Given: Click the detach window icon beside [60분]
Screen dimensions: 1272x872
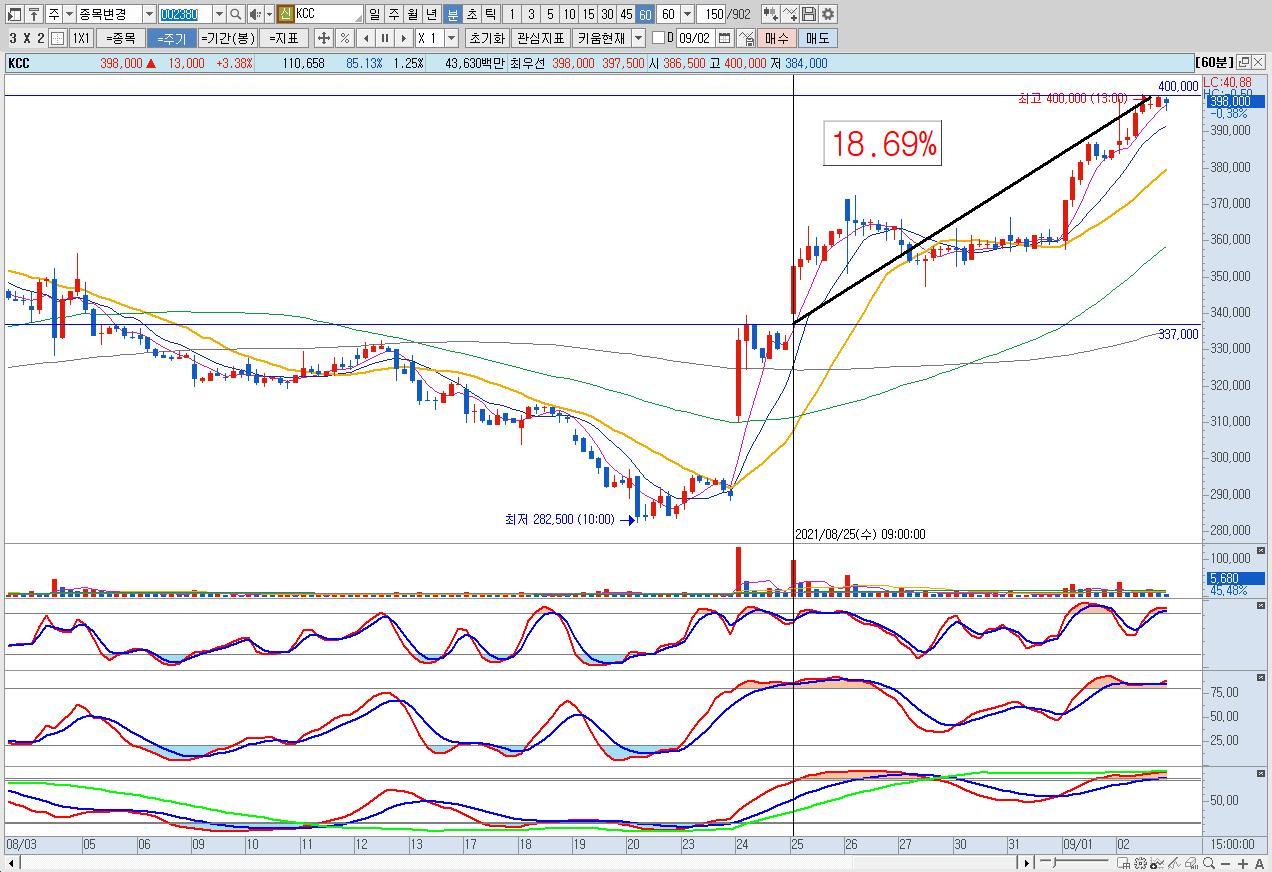Looking at the screenshot, I should tap(1244, 62).
